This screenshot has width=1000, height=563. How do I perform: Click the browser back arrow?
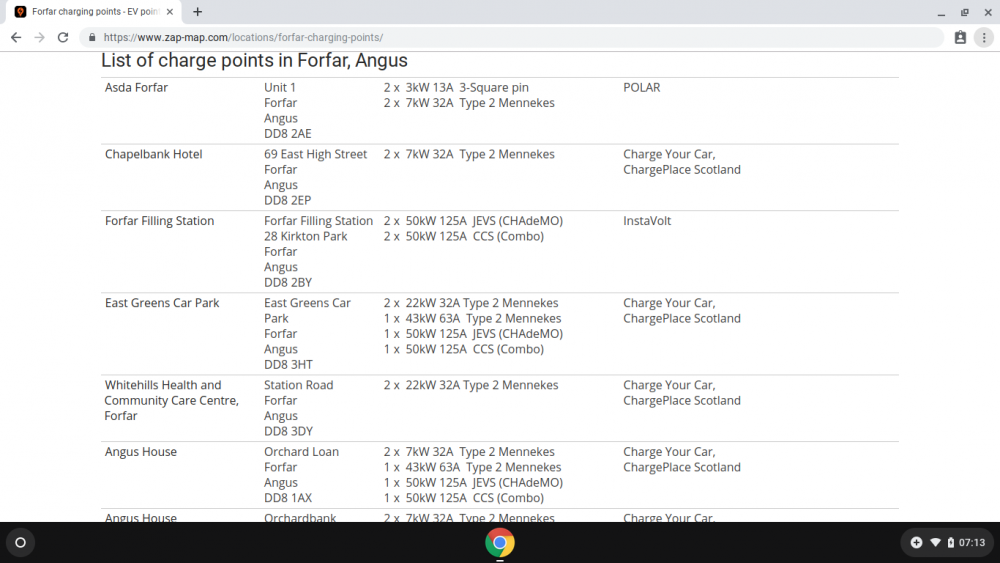[x=16, y=38]
